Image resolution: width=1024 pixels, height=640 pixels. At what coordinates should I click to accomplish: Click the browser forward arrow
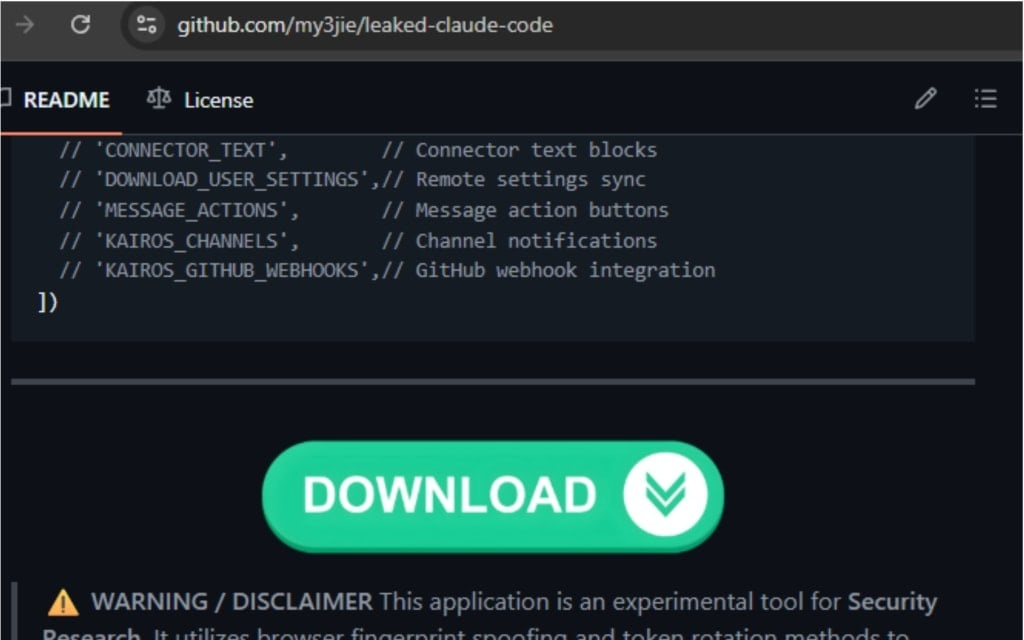(x=24, y=25)
